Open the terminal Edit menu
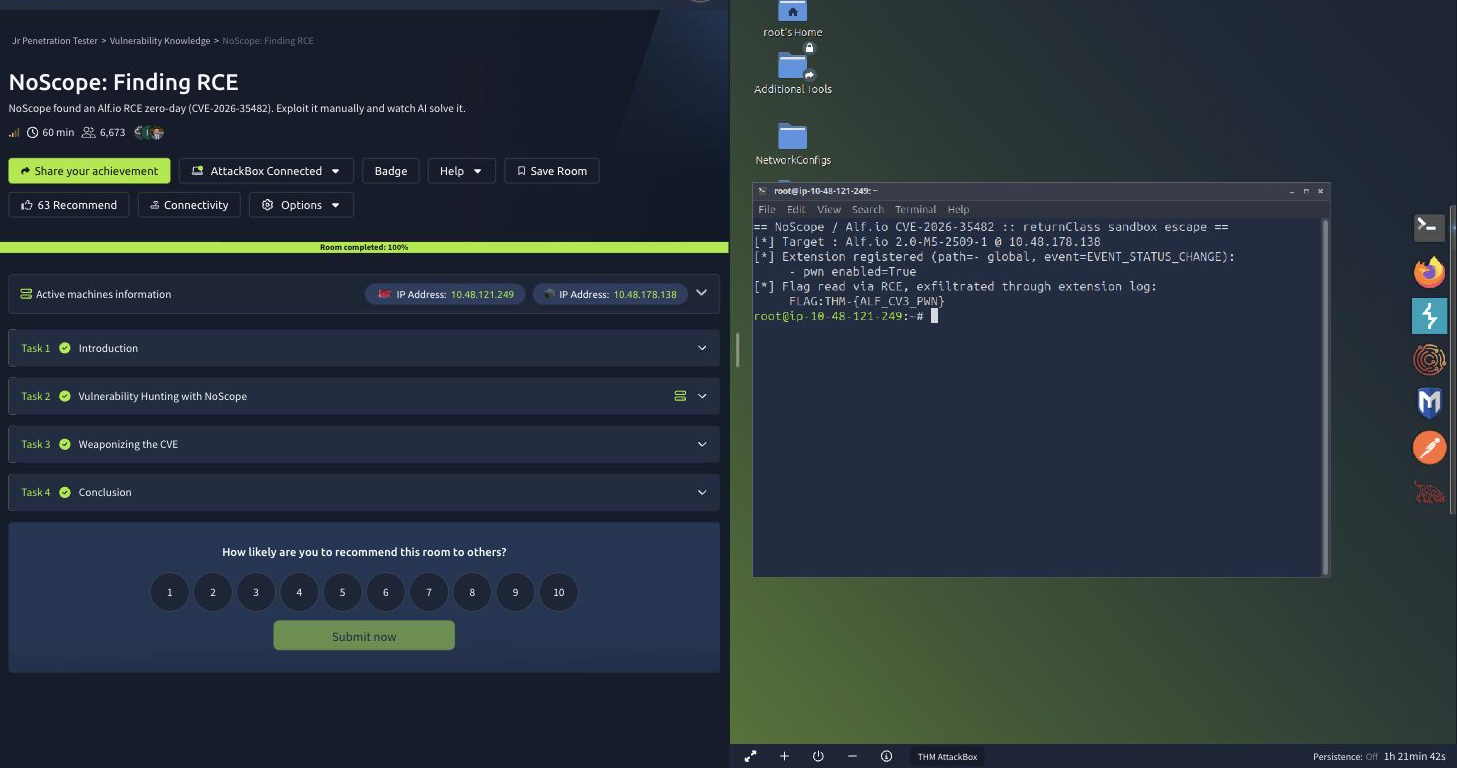The width and height of the screenshot is (1457, 768). [796, 209]
